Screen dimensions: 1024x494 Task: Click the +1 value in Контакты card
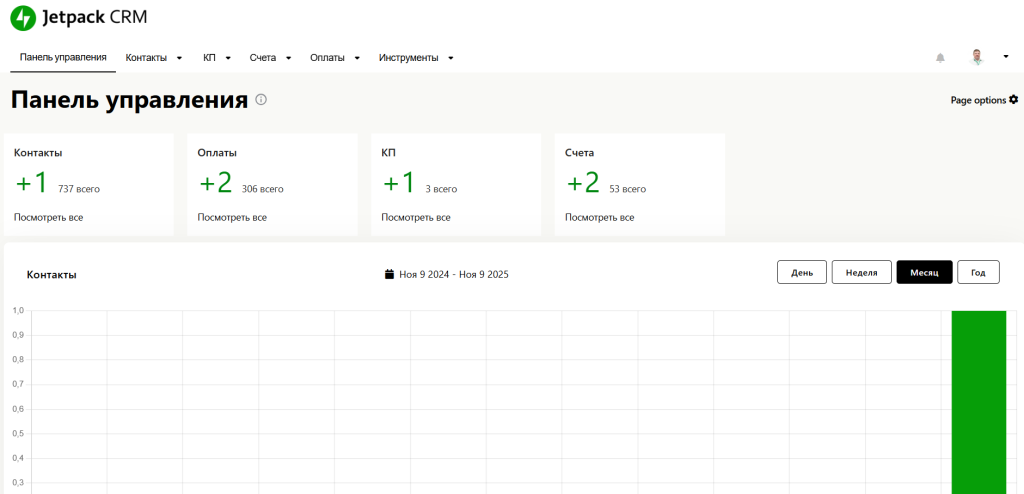click(32, 184)
